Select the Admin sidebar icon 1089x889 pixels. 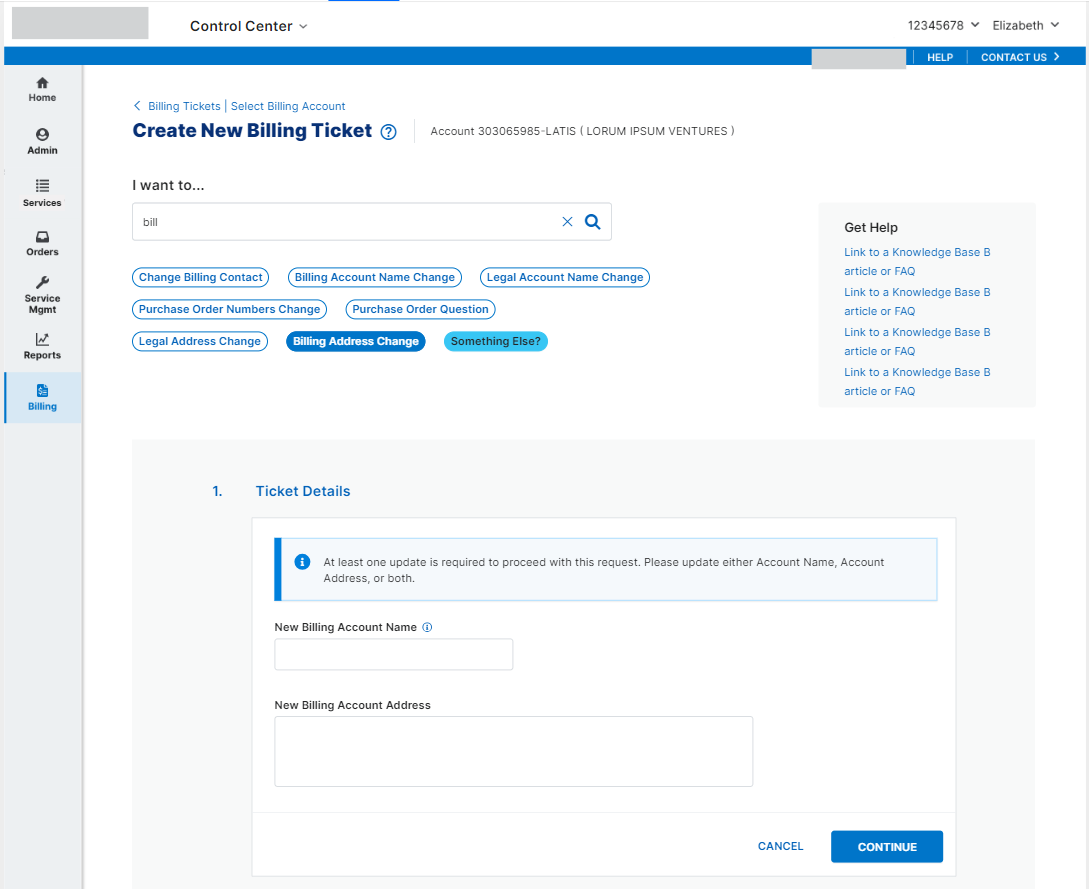point(41,141)
